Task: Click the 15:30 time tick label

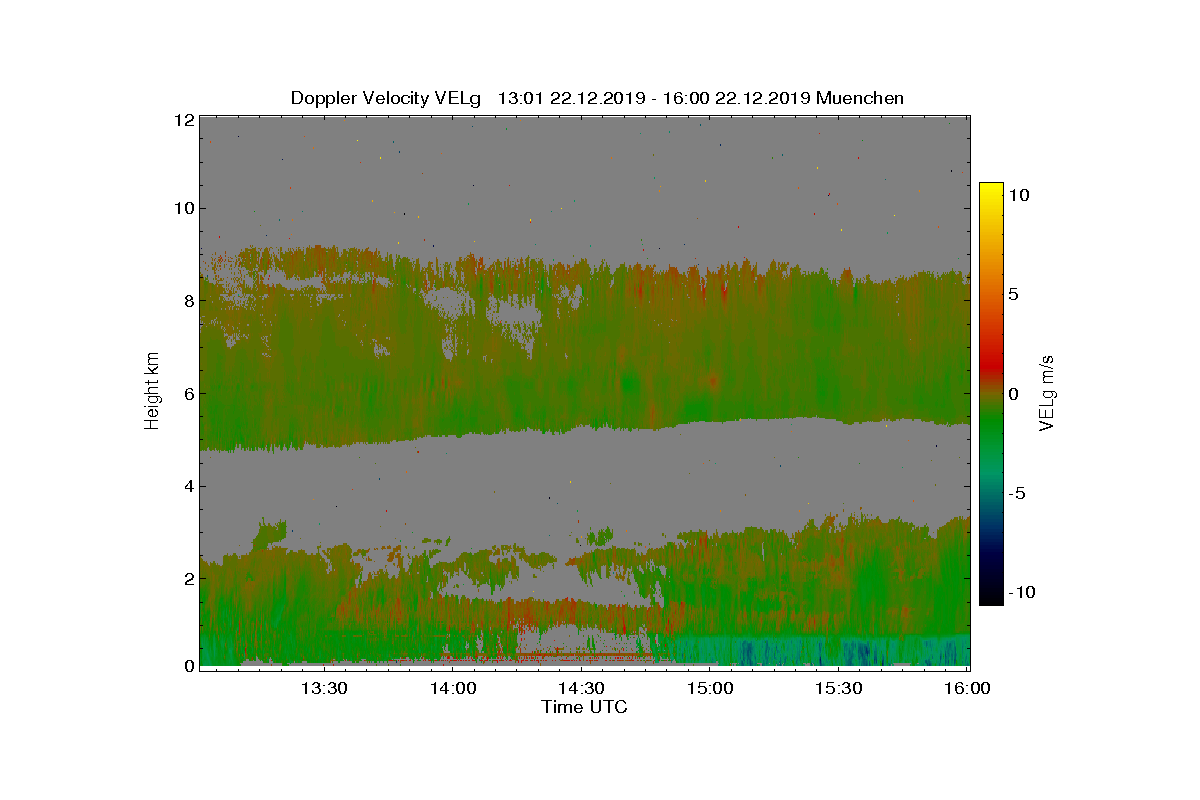Action: pyautogui.click(x=838, y=688)
